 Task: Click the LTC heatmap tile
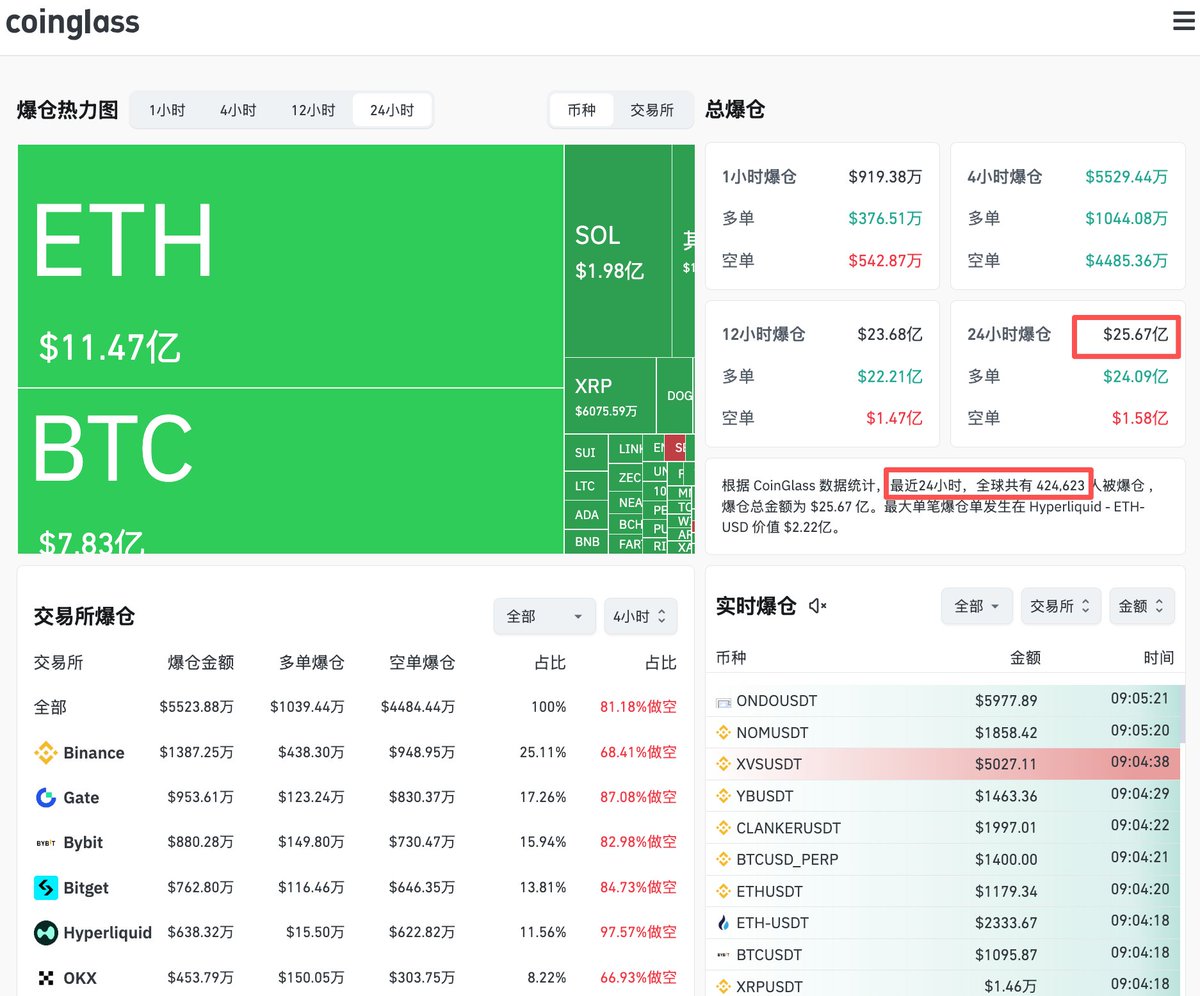click(x=586, y=486)
